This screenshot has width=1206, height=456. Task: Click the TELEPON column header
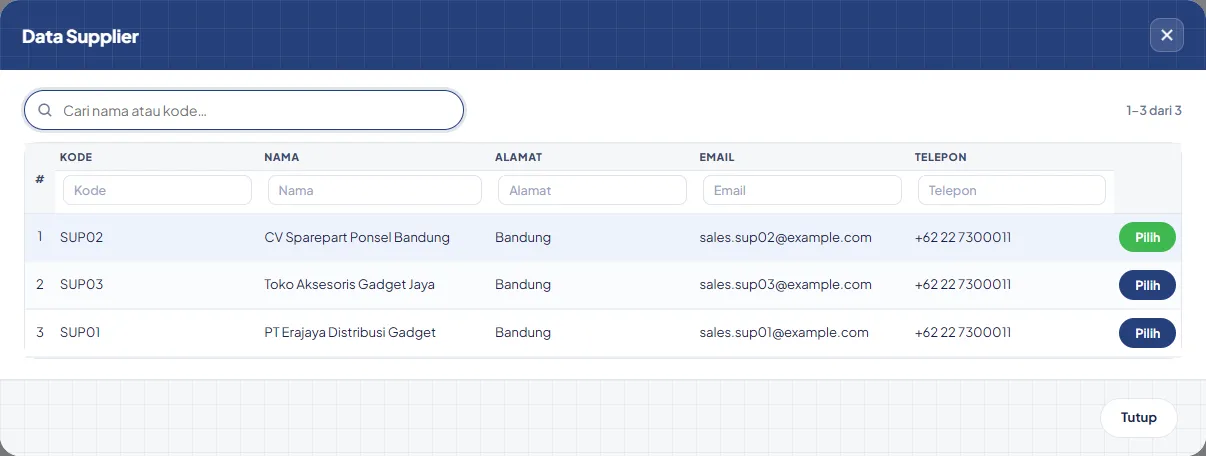pyautogui.click(x=941, y=157)
